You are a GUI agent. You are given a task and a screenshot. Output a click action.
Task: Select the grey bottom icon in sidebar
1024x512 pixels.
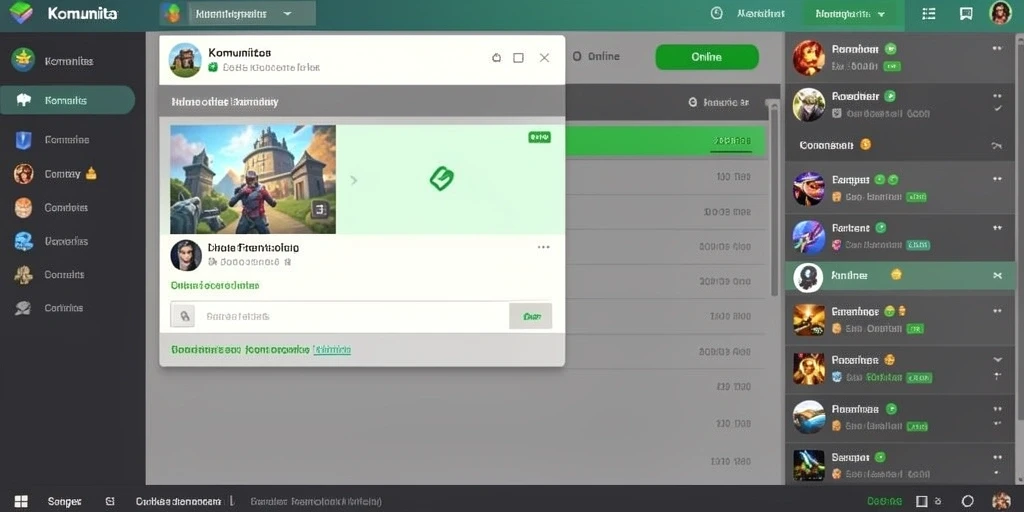[x=23, y=307]
